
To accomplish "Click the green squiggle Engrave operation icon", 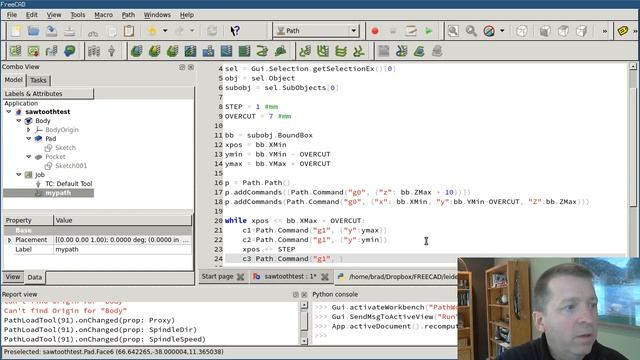I will [262, 51].
